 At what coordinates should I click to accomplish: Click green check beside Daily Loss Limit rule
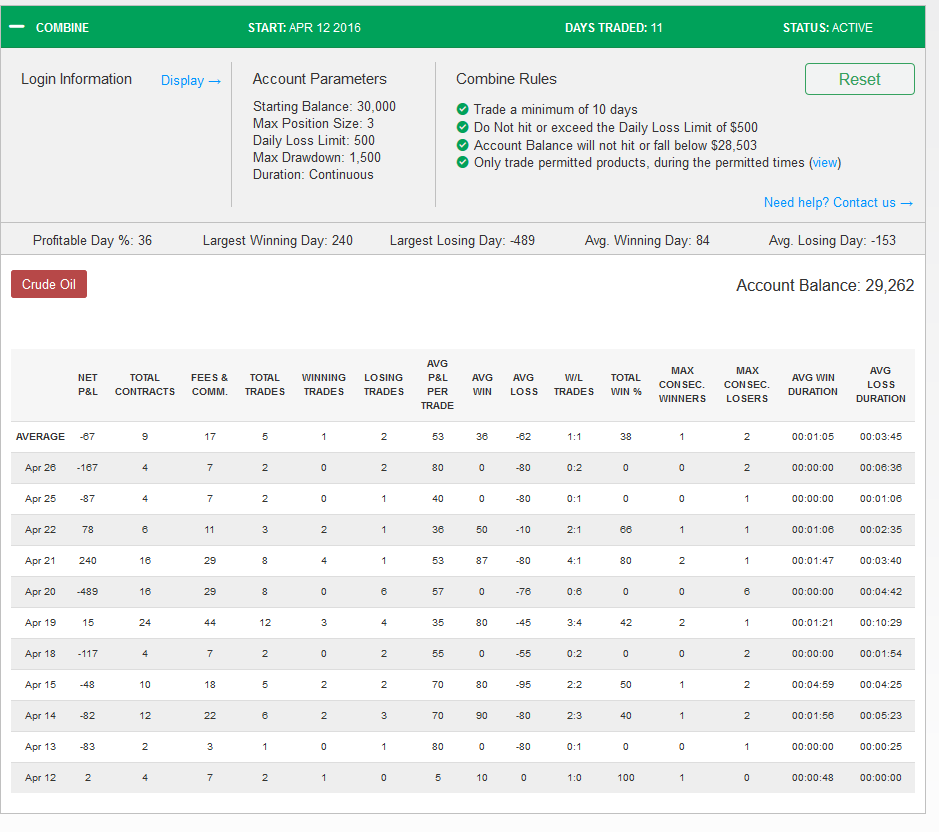coord(462,127)
